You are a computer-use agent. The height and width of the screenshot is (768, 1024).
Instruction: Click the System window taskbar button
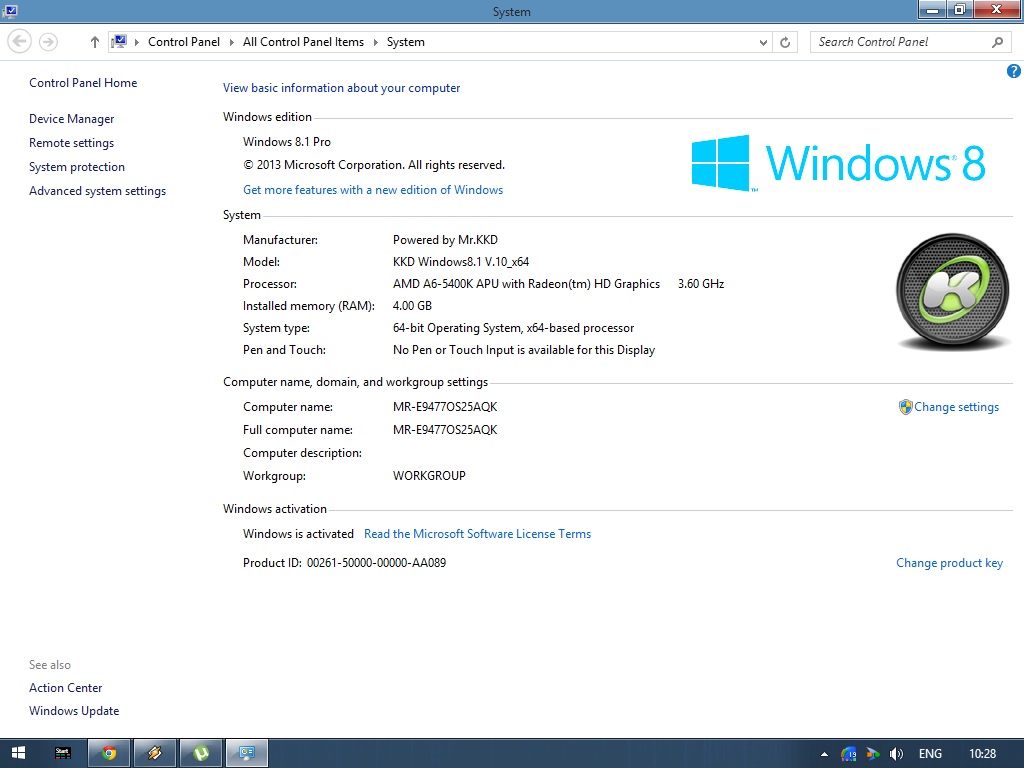(247, 753)
